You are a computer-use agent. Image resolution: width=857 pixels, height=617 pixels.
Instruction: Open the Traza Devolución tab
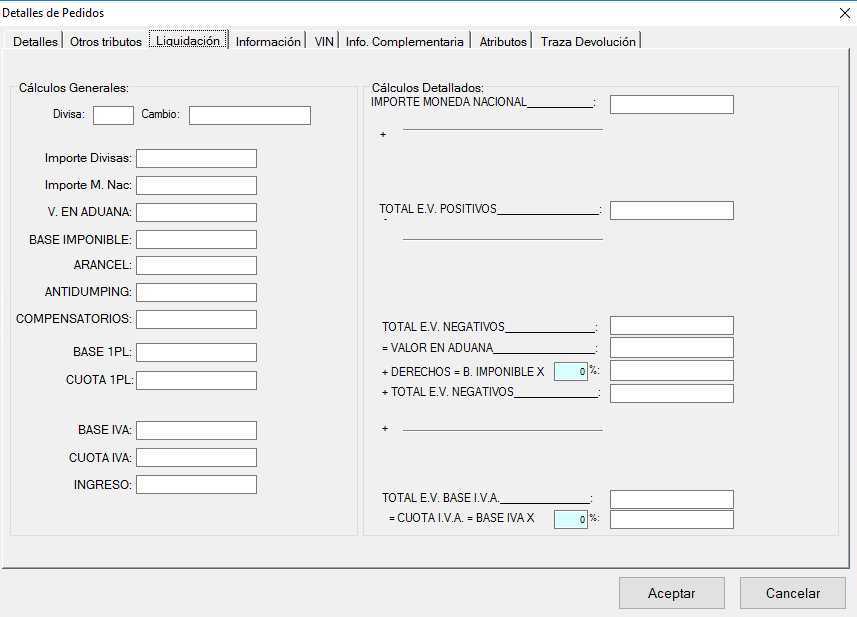pyautogui.click(x=587, y=42)
